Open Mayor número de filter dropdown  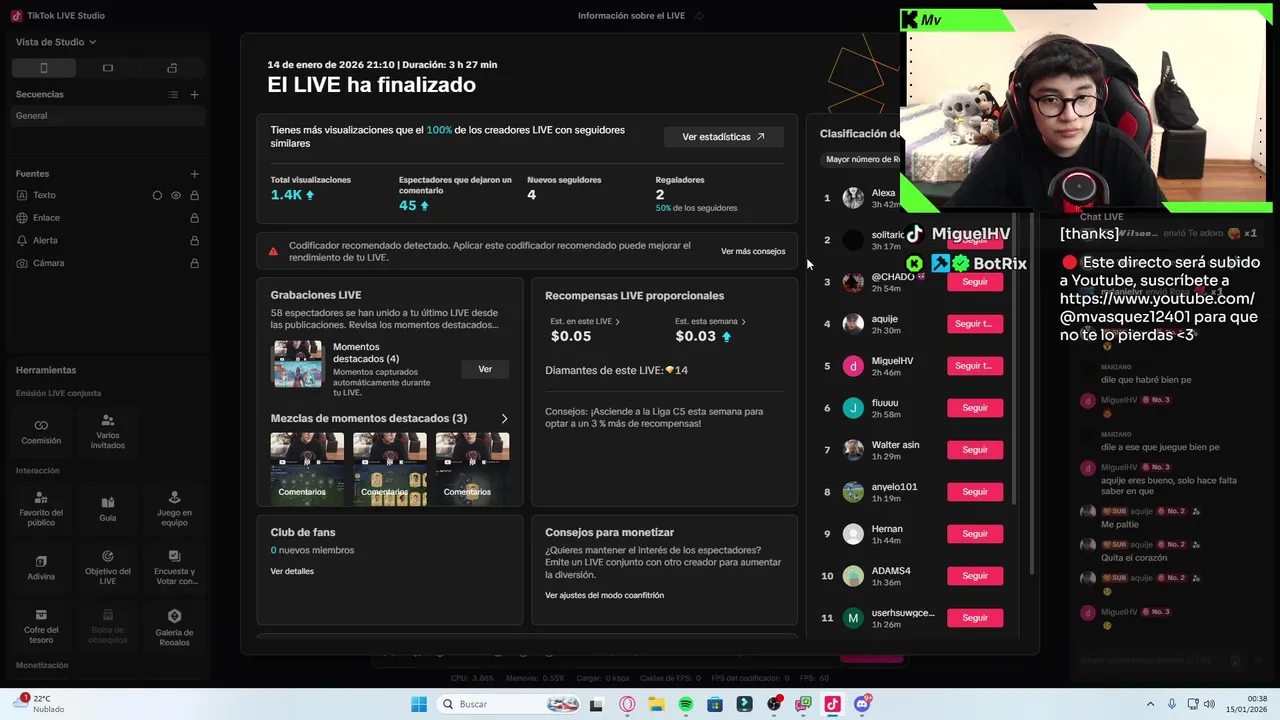pos(862,160)
